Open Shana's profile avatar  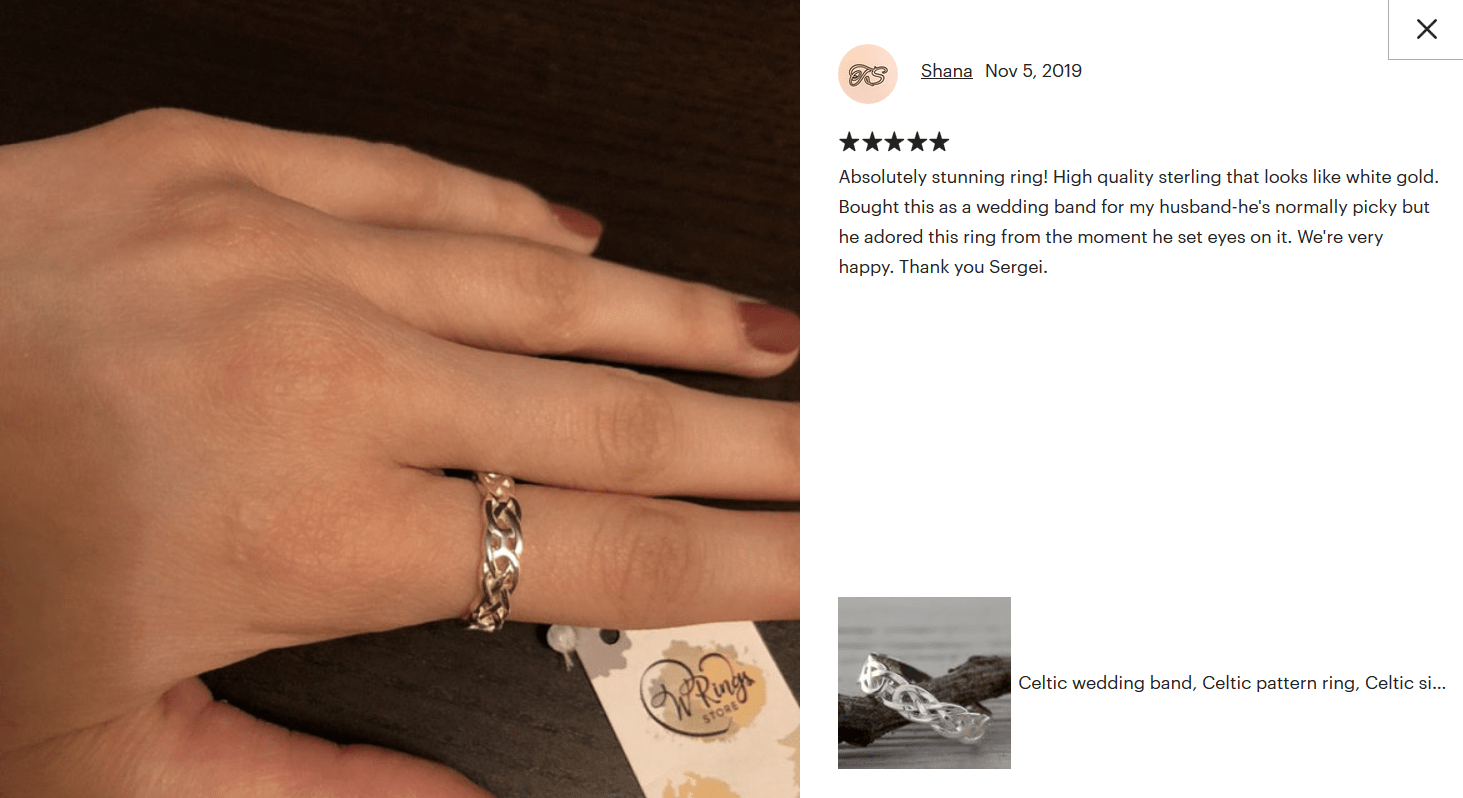pos(867,74)
